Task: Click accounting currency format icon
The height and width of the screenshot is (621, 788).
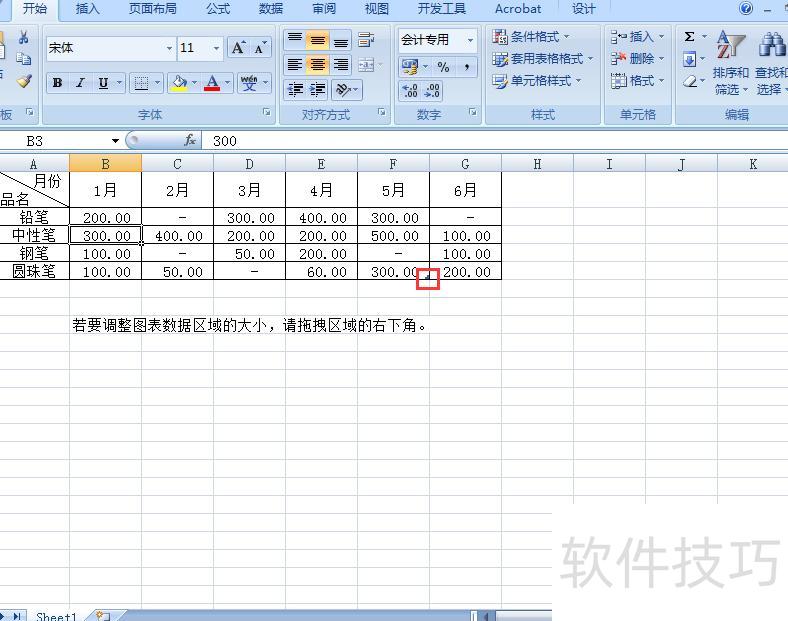Action: [x=410, y=66]
